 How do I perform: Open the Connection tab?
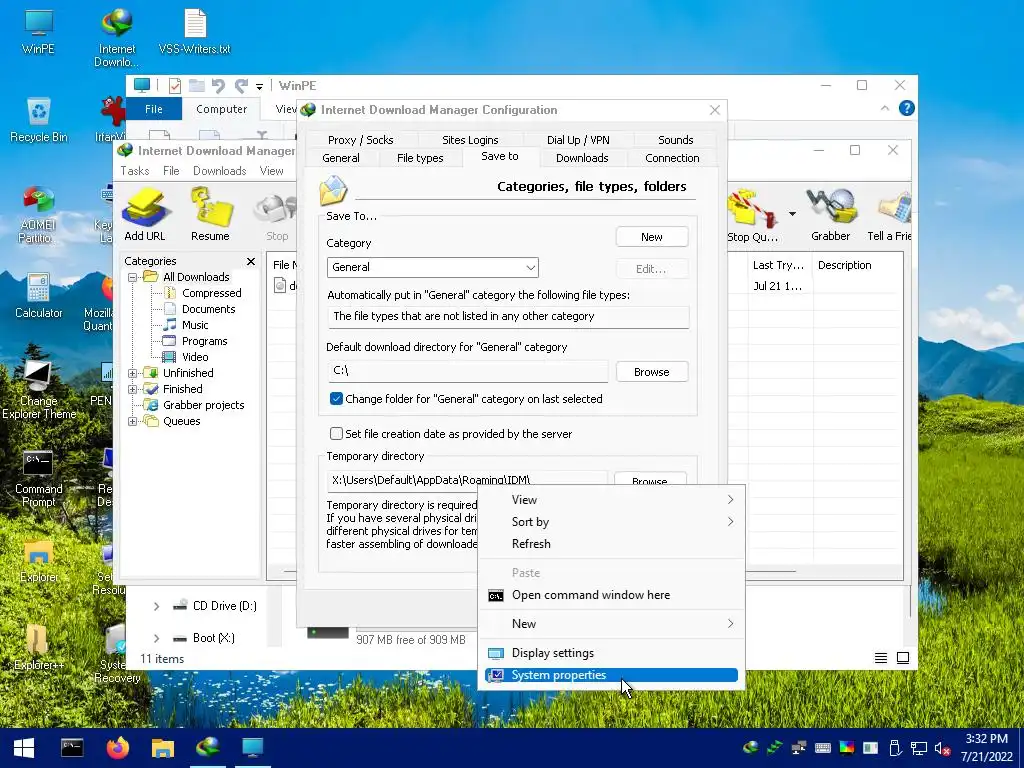[672, 158]
